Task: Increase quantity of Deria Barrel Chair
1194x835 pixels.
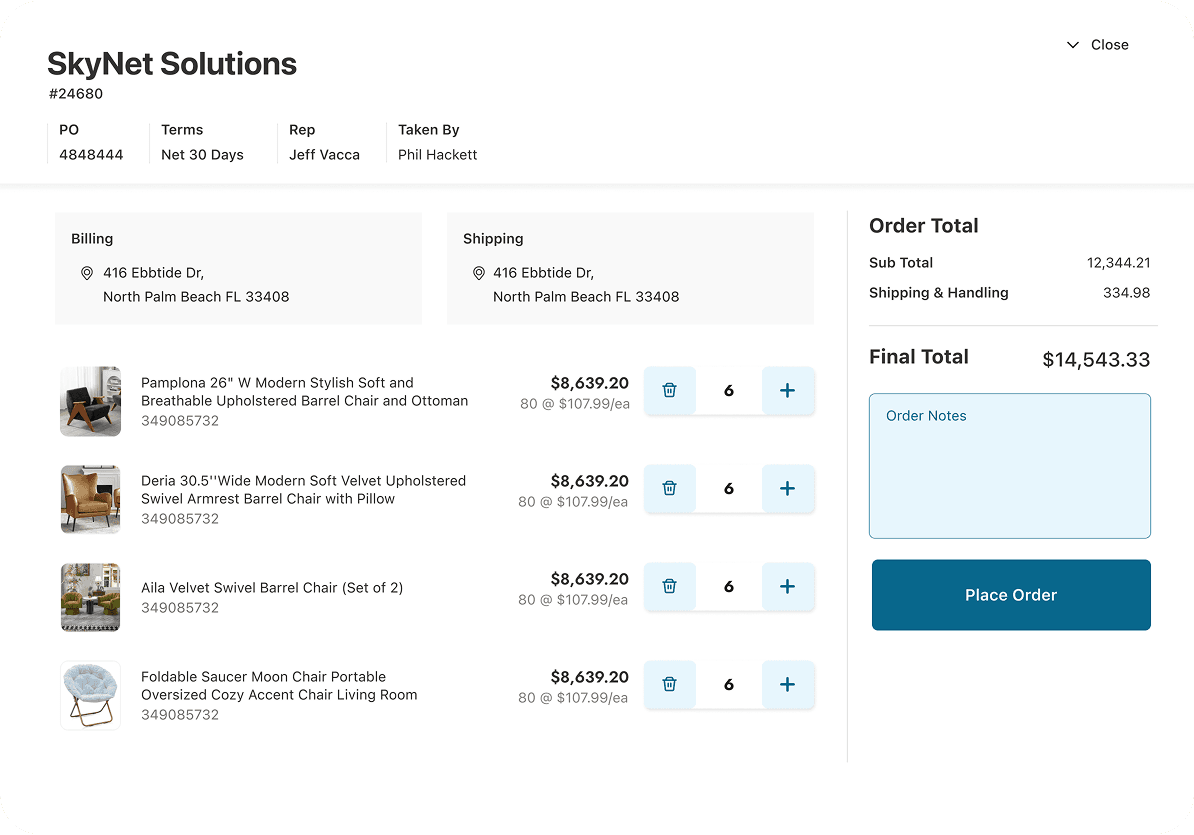Action: tap(787, 489)
